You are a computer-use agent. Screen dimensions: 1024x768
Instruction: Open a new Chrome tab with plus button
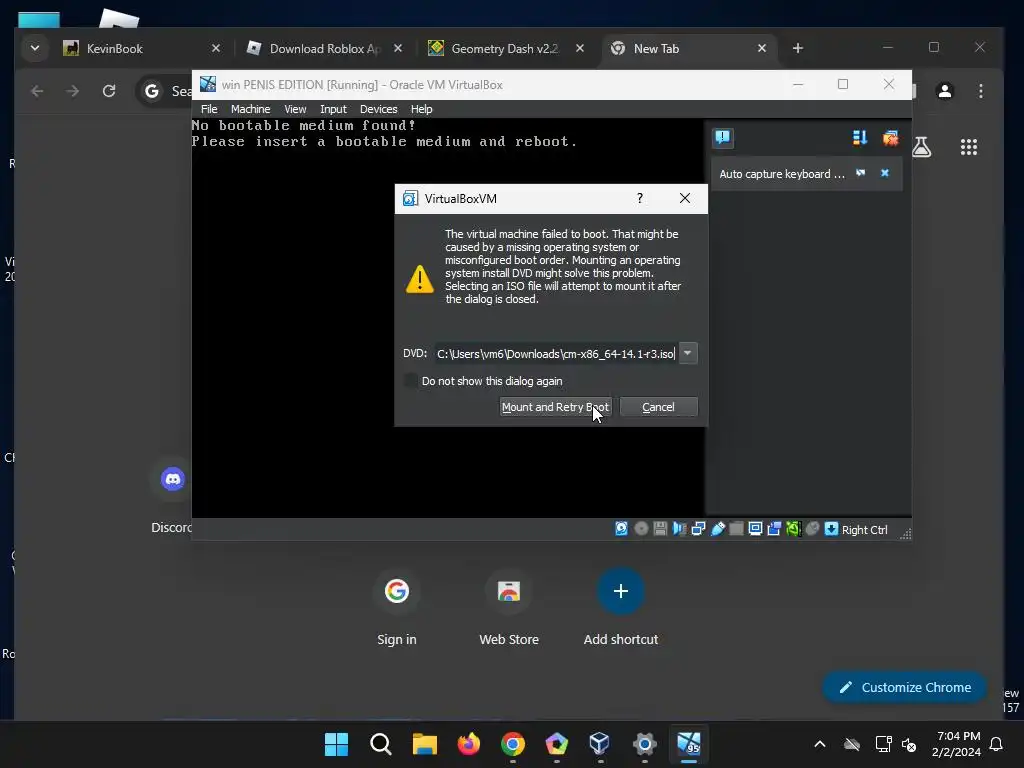[x=797, y=48]
